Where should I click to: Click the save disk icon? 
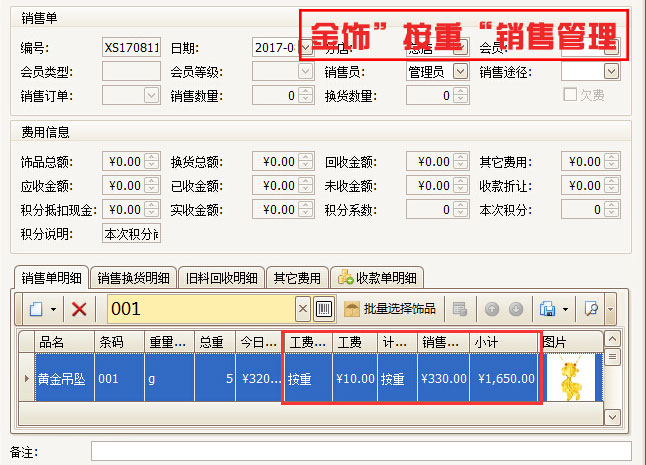547,309
